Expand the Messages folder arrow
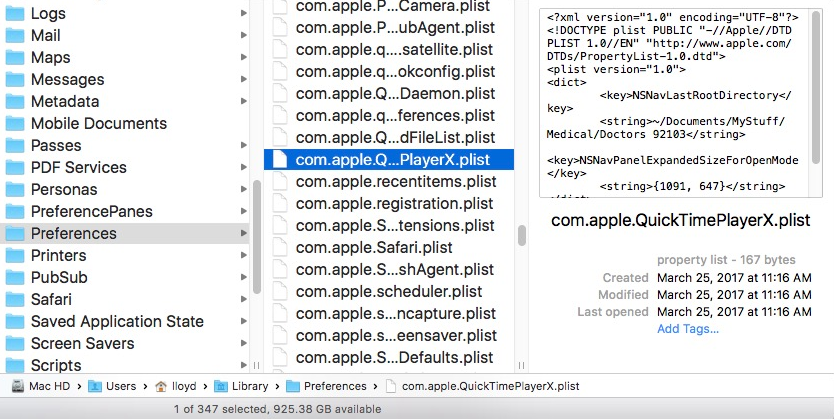834x419 pixels. pyautogui.click(x=244, y=79)
